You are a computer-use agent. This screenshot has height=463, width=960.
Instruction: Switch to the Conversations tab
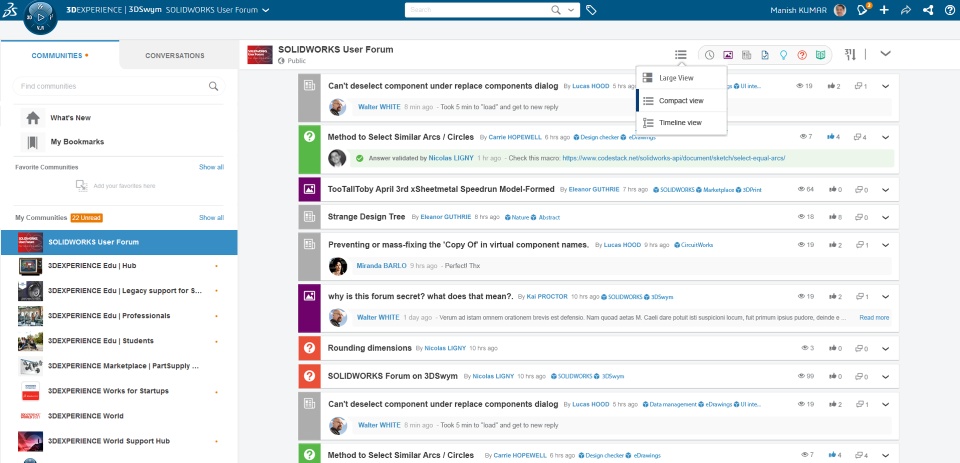[x=174, y=55]
